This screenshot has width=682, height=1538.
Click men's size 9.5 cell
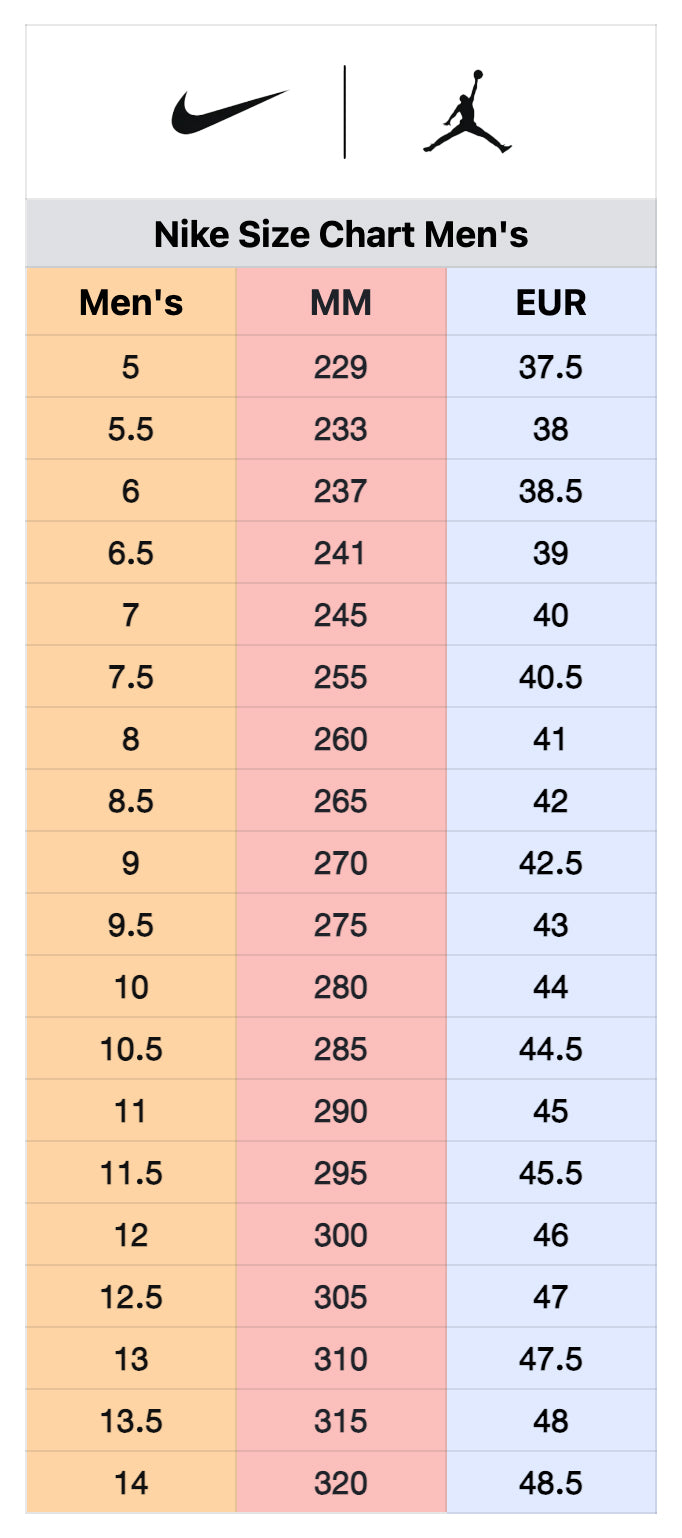pos(131,925)
